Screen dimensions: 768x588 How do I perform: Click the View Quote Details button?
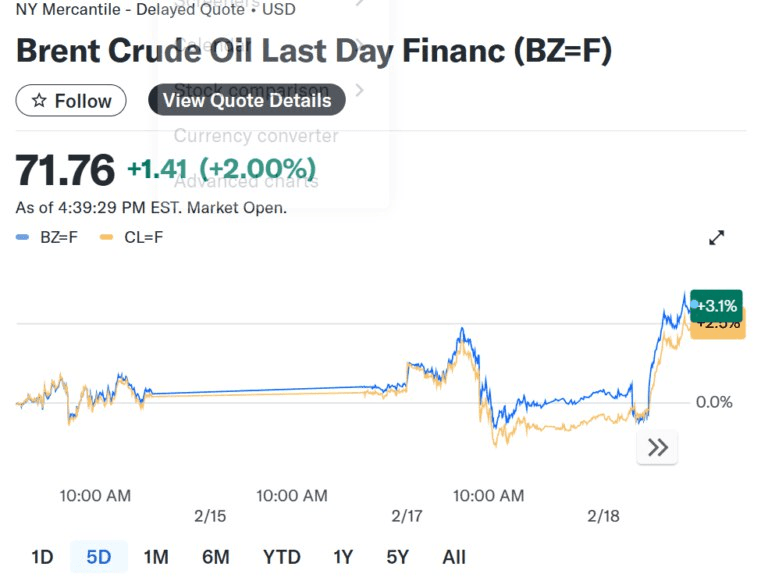[247, 100]
